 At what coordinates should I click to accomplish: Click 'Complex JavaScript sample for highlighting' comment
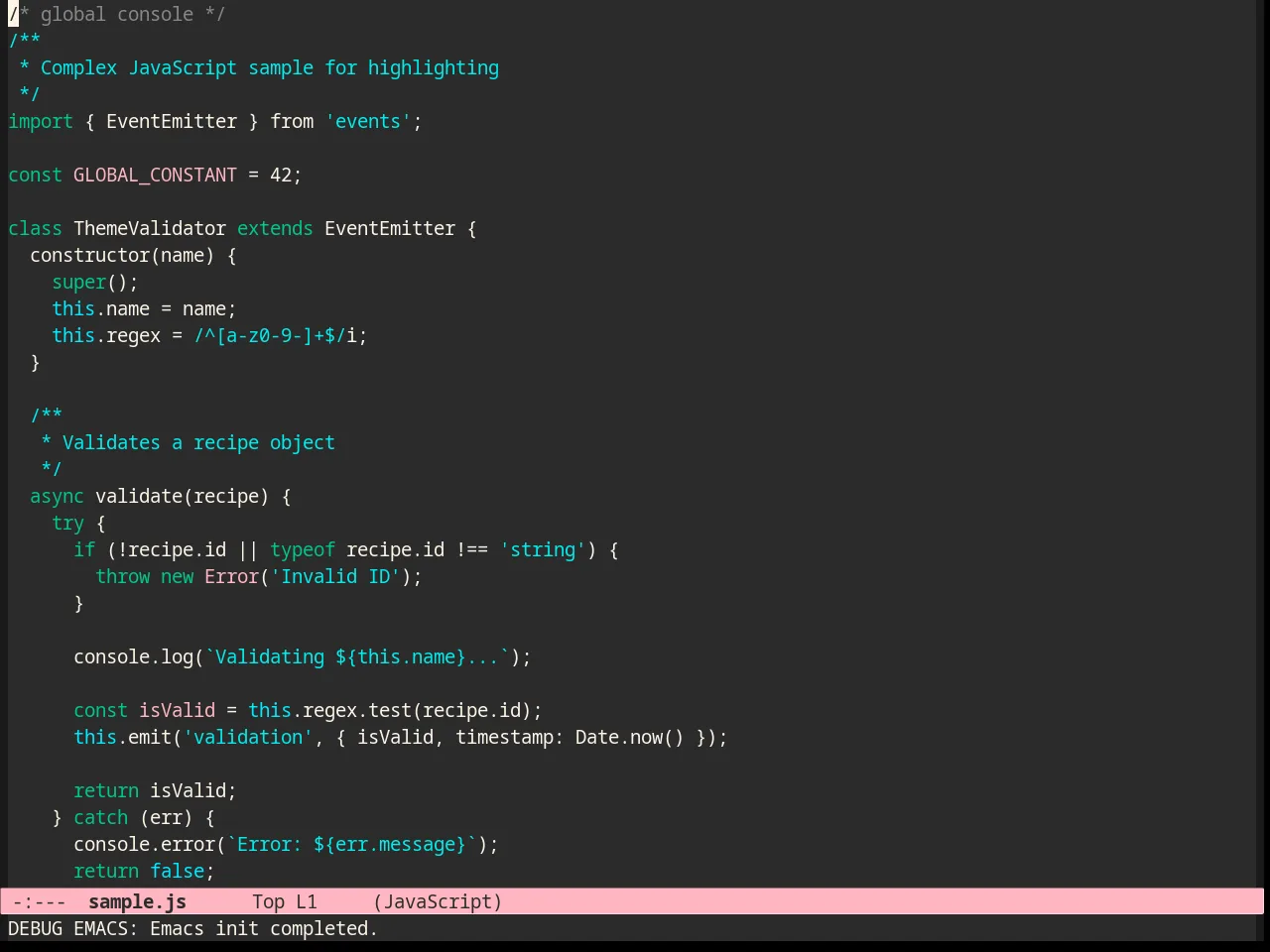(270, 67)
